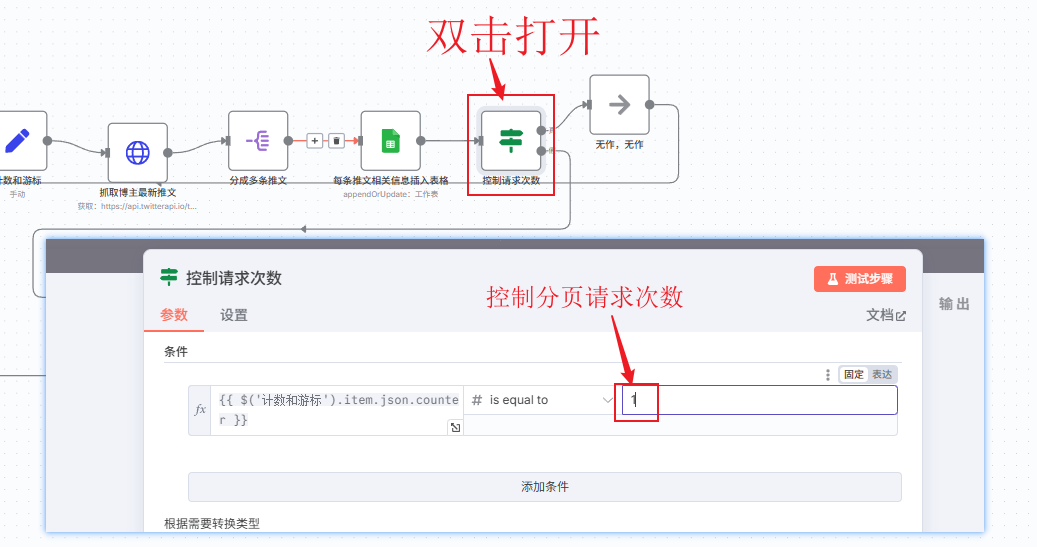Click the 抓取博主最新推文 node label
The width and height of the screenshot is (1037, 547).
pyautogui.click(x=138, y=192)
